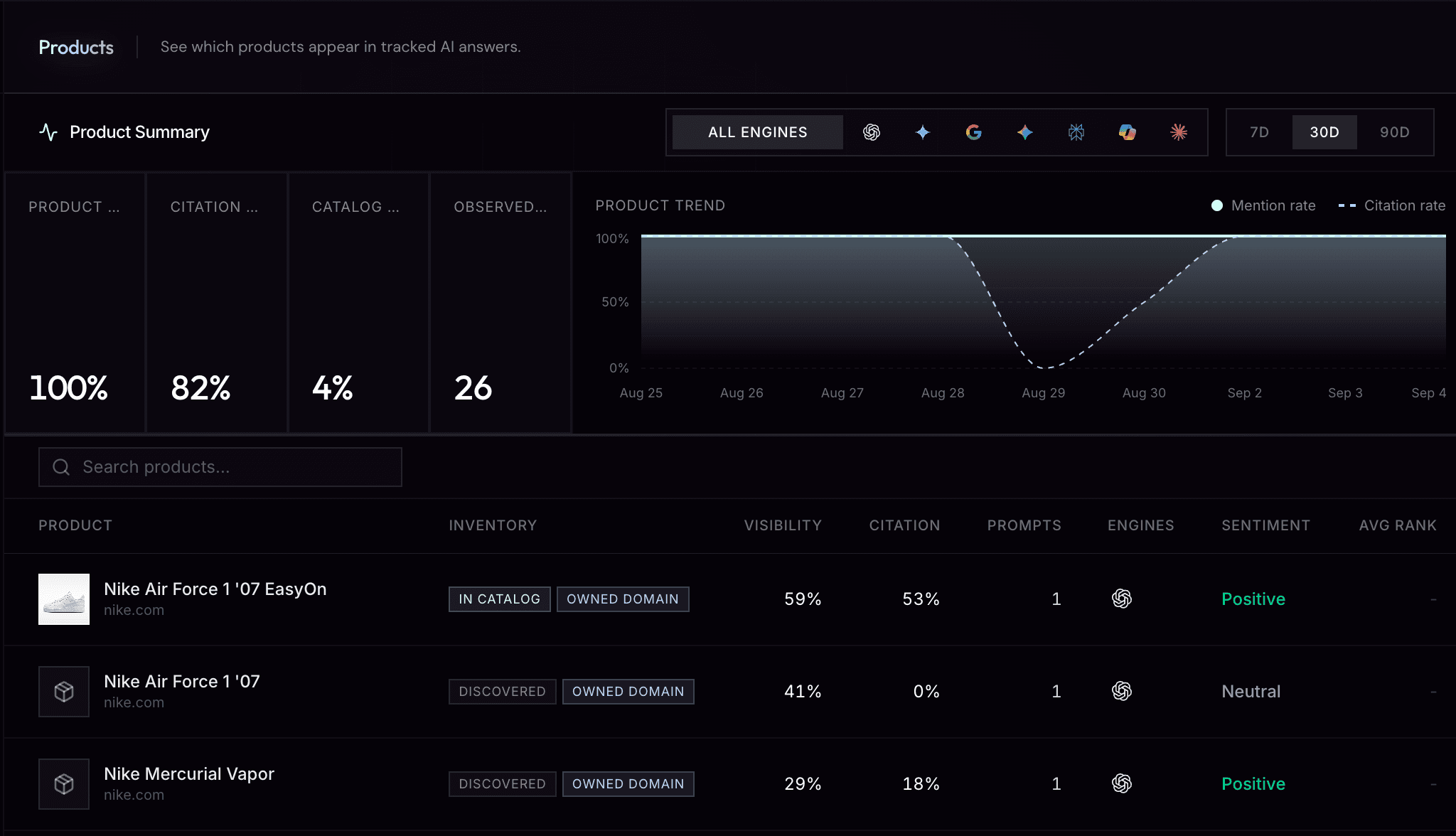Click Aug 25 label on trend chart axis
Screen dimensions: 1456x836
(641, 393)
